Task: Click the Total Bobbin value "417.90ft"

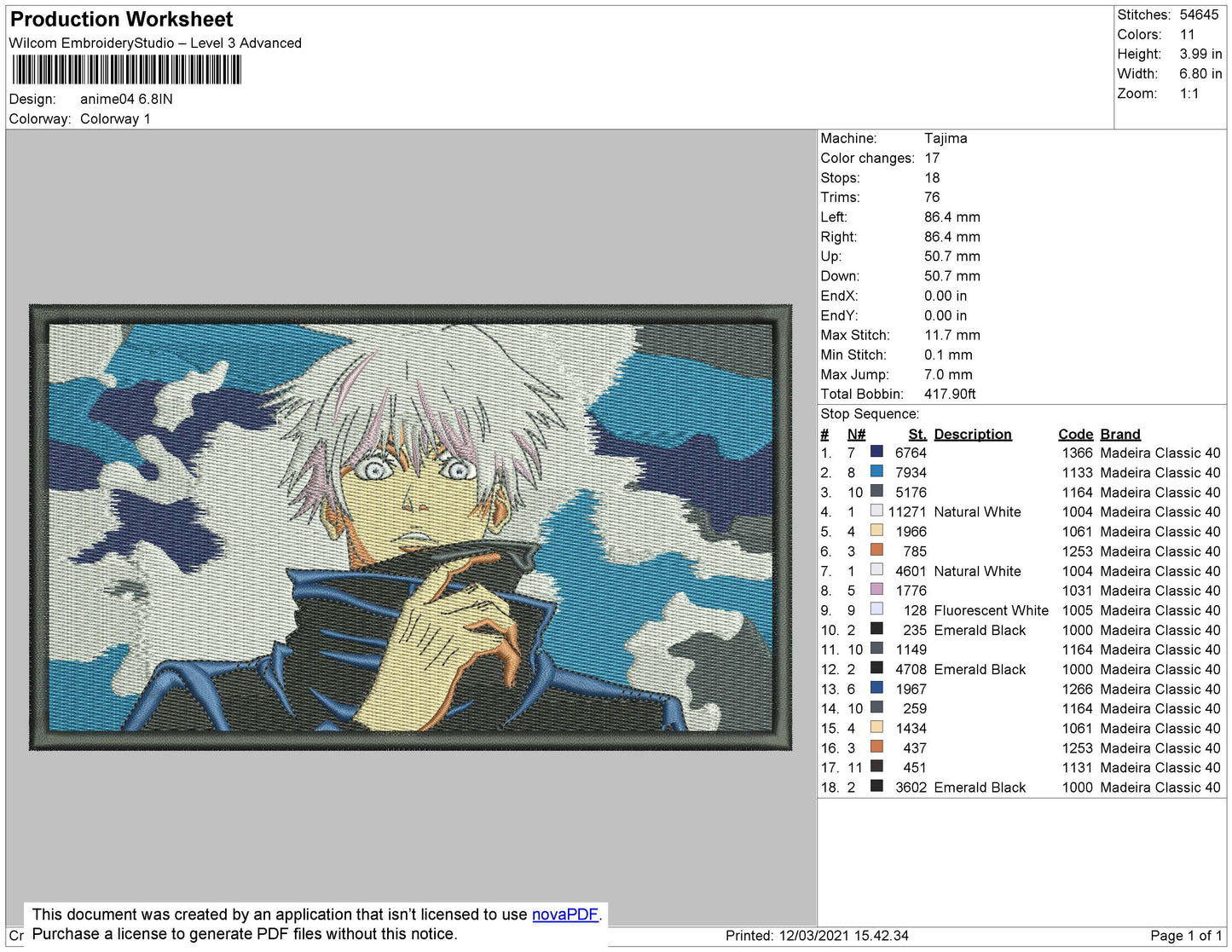Action: pos(950,394)
